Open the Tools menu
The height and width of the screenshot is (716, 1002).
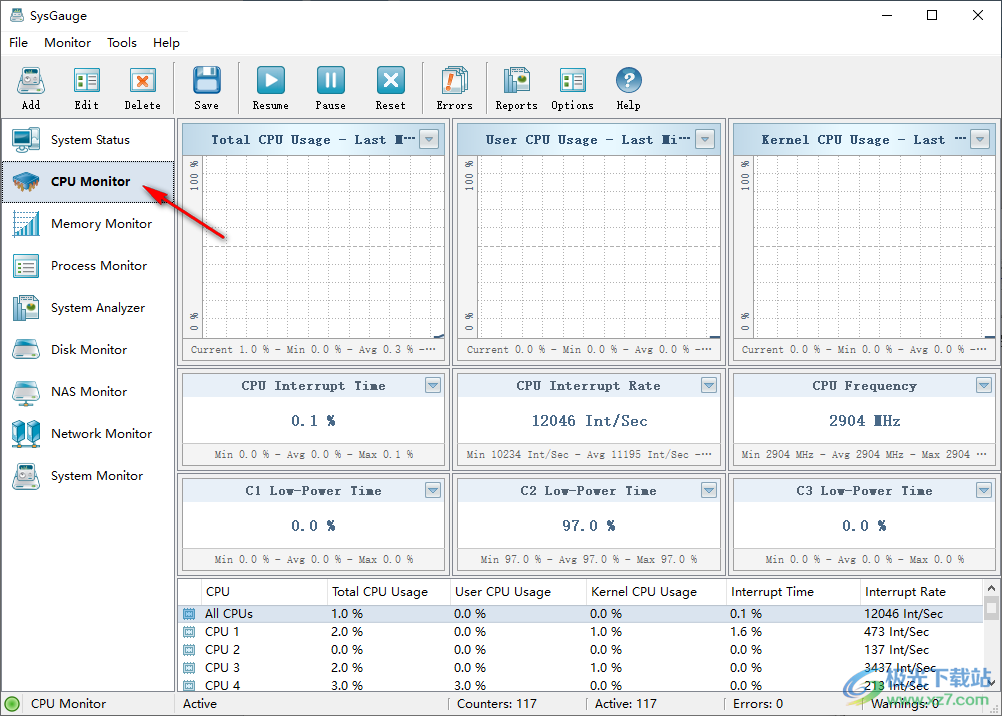point(121,43)
